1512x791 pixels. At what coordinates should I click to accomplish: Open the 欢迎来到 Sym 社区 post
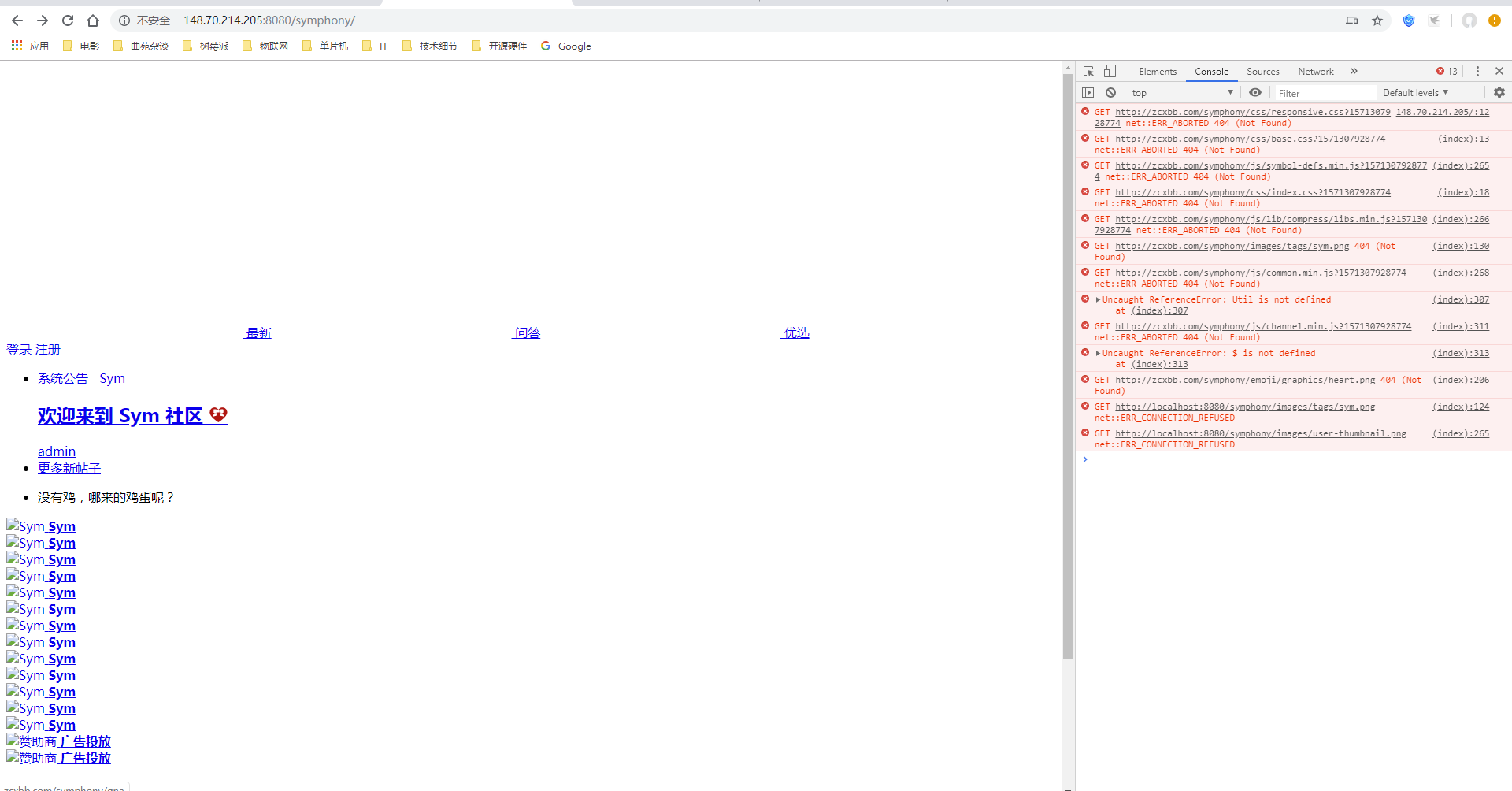[x=133, y=415]
